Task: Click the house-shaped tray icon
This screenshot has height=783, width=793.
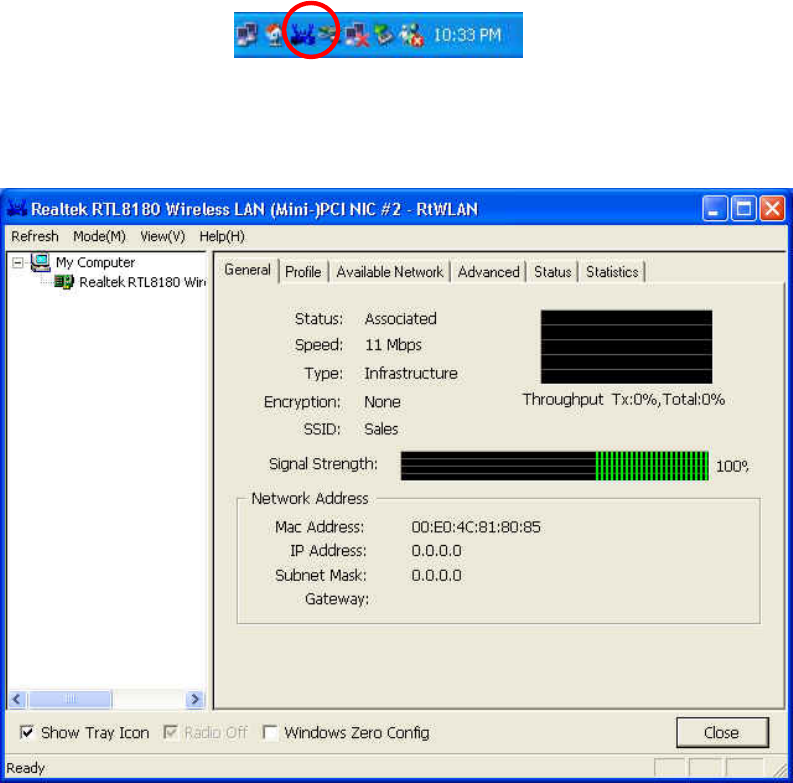Action: (274, 35)
